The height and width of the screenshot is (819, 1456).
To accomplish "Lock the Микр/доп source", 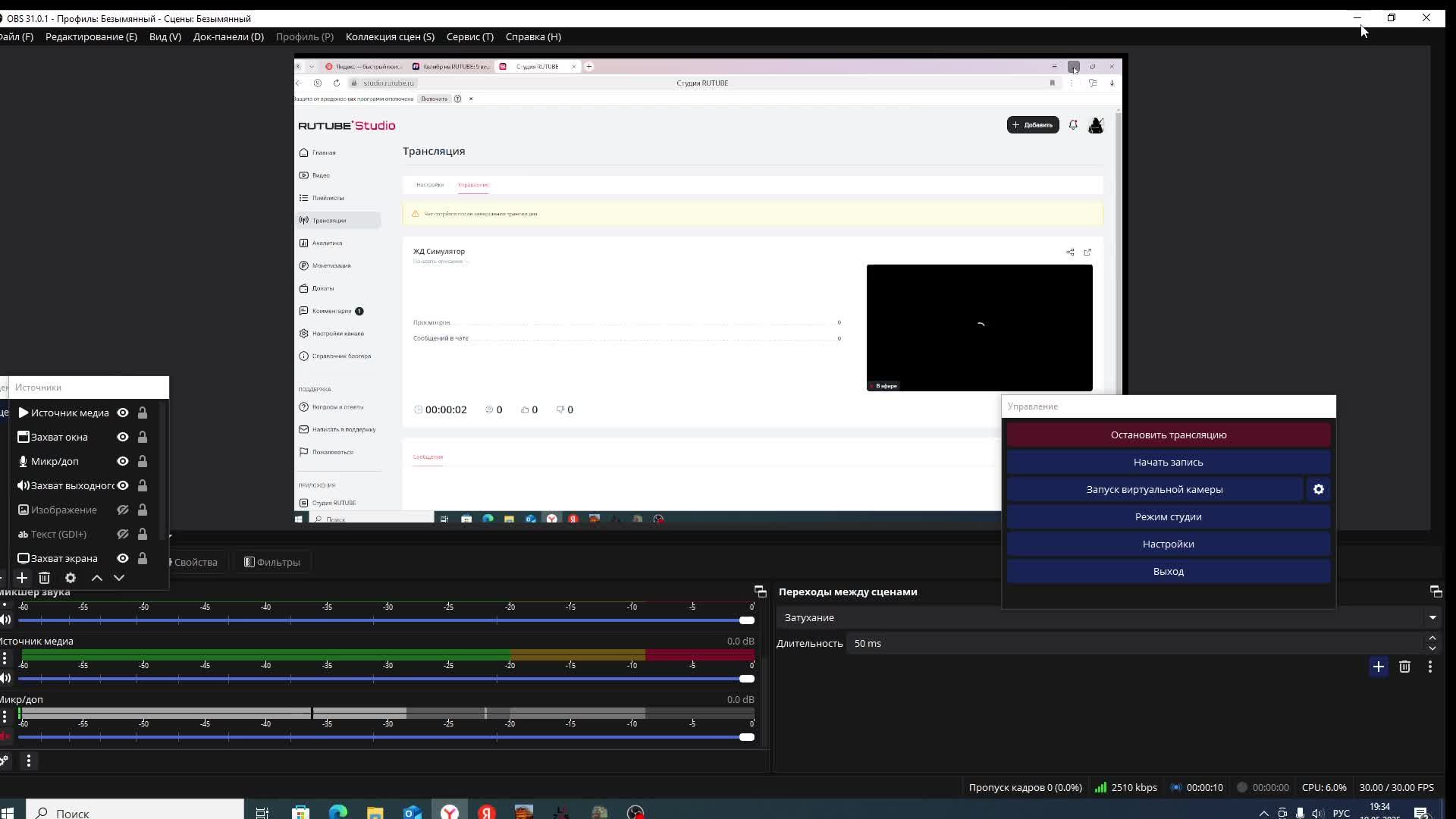I will point(143,461).
